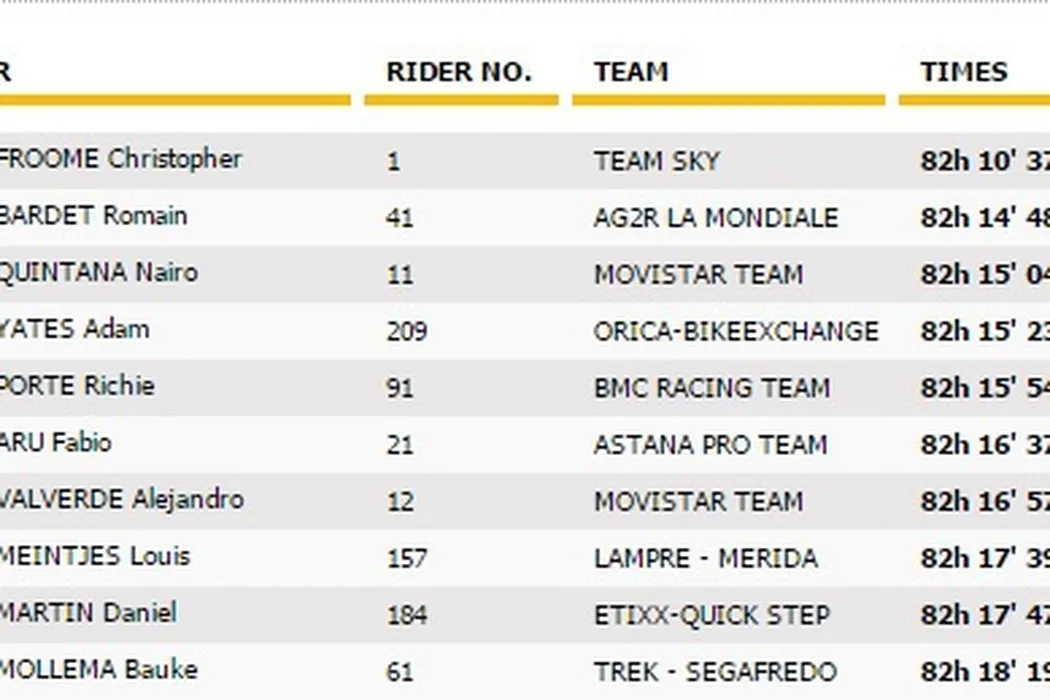Open rider FROOME Christopher
Viewport: 1050px width, 700px height.
120,160
